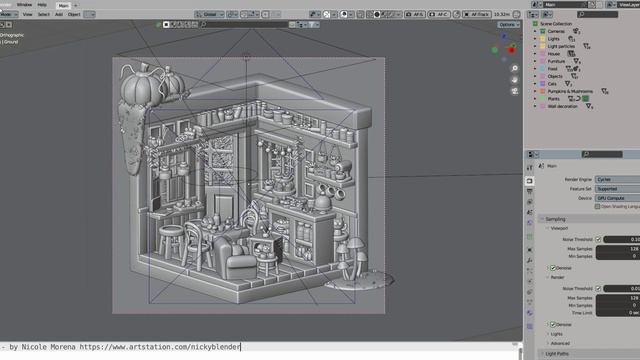Open the Physics properties tab icon
Screen dimensions: 640x360
[529, 282]
